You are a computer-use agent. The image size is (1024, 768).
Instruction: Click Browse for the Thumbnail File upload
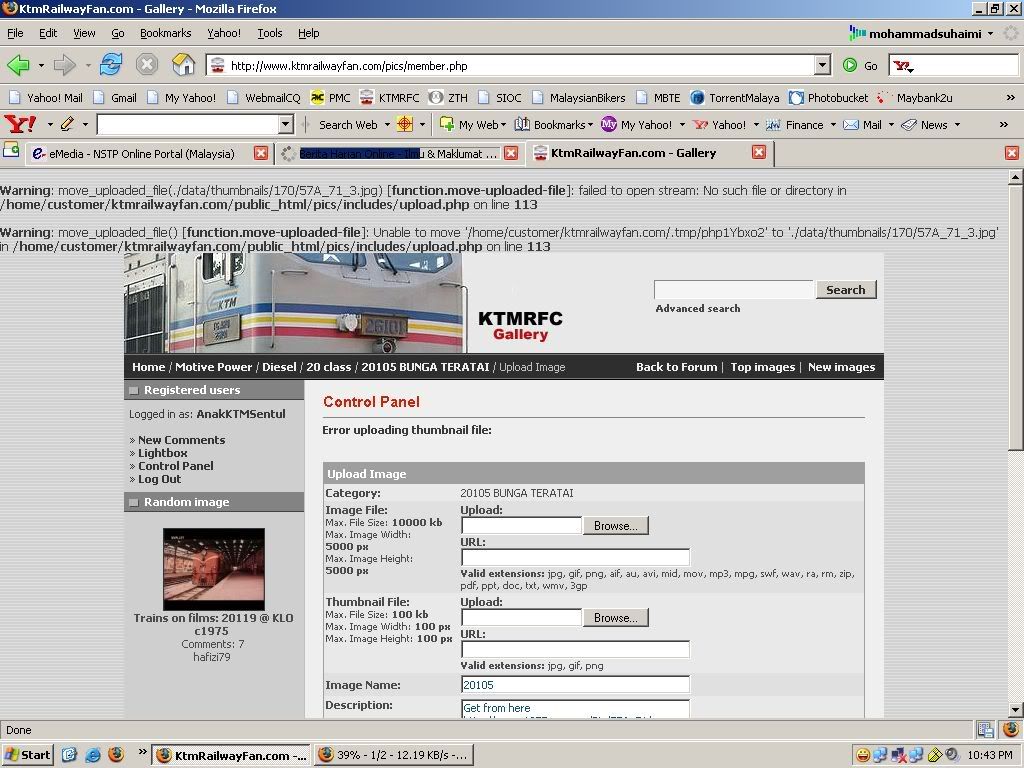pos(615,618)
